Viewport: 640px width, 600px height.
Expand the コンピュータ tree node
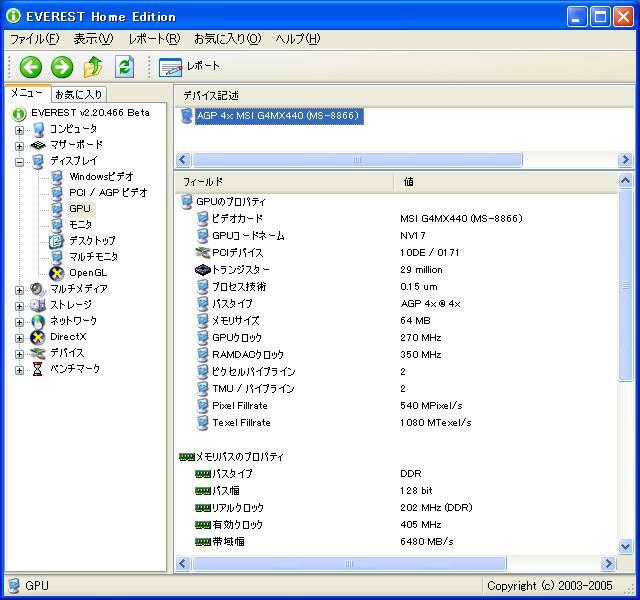tap(19, 130)
